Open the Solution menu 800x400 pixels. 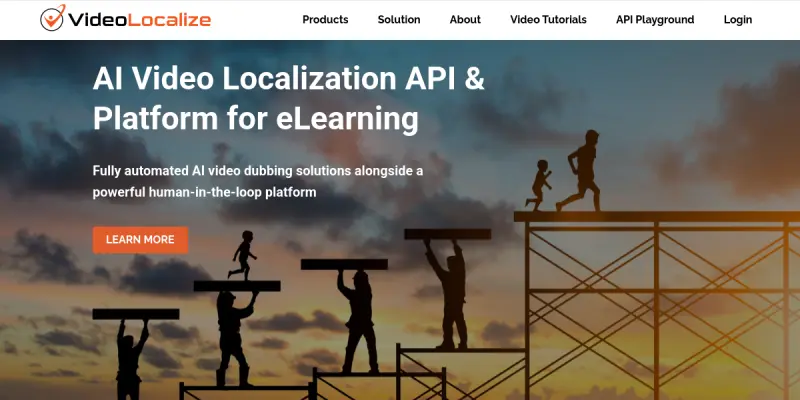tap(399, 20)
